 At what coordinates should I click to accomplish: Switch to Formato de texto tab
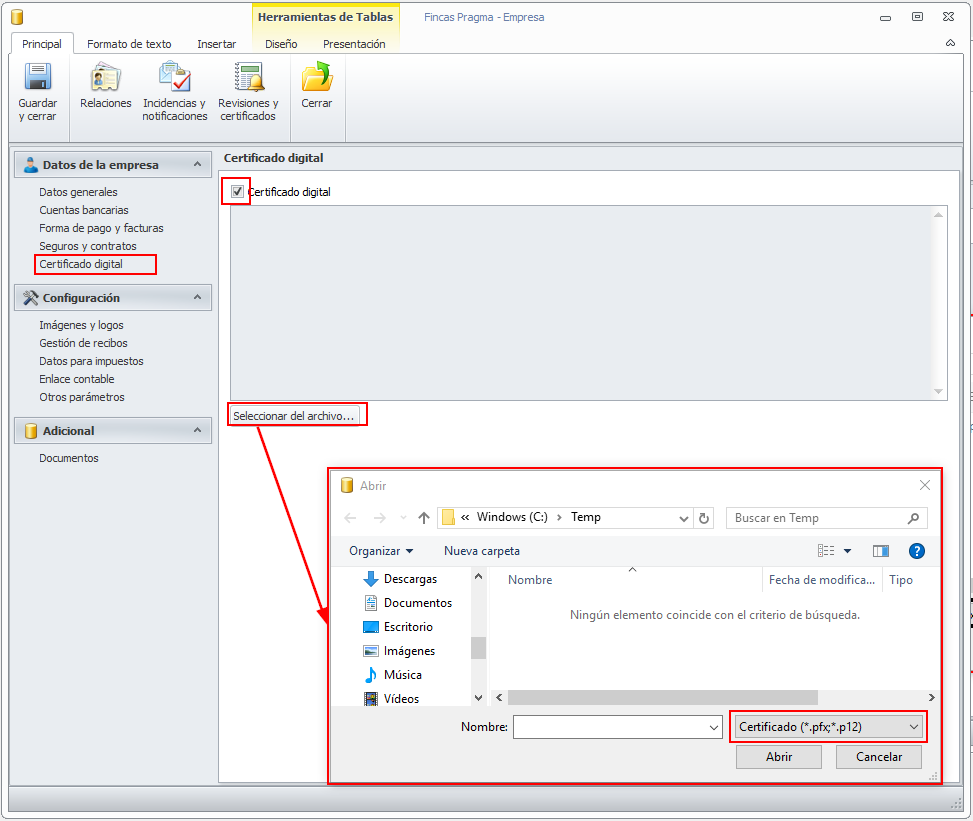coord(129,44)
